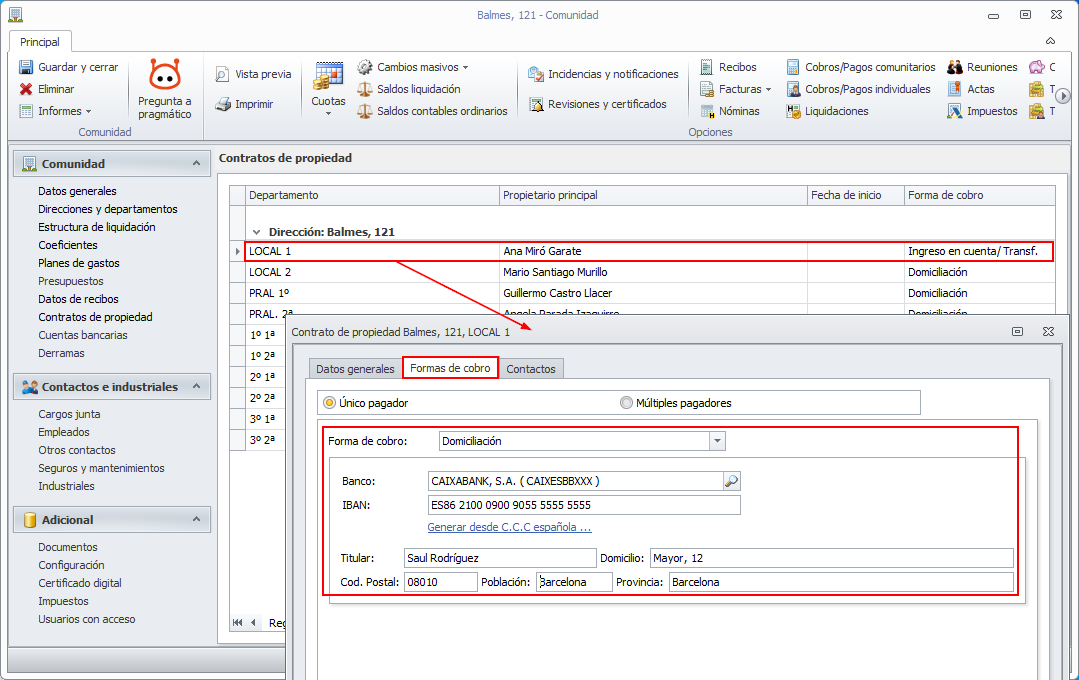Open Cobros/Pagos comunitarios icon
The image size is (1079, 680).
793,67
